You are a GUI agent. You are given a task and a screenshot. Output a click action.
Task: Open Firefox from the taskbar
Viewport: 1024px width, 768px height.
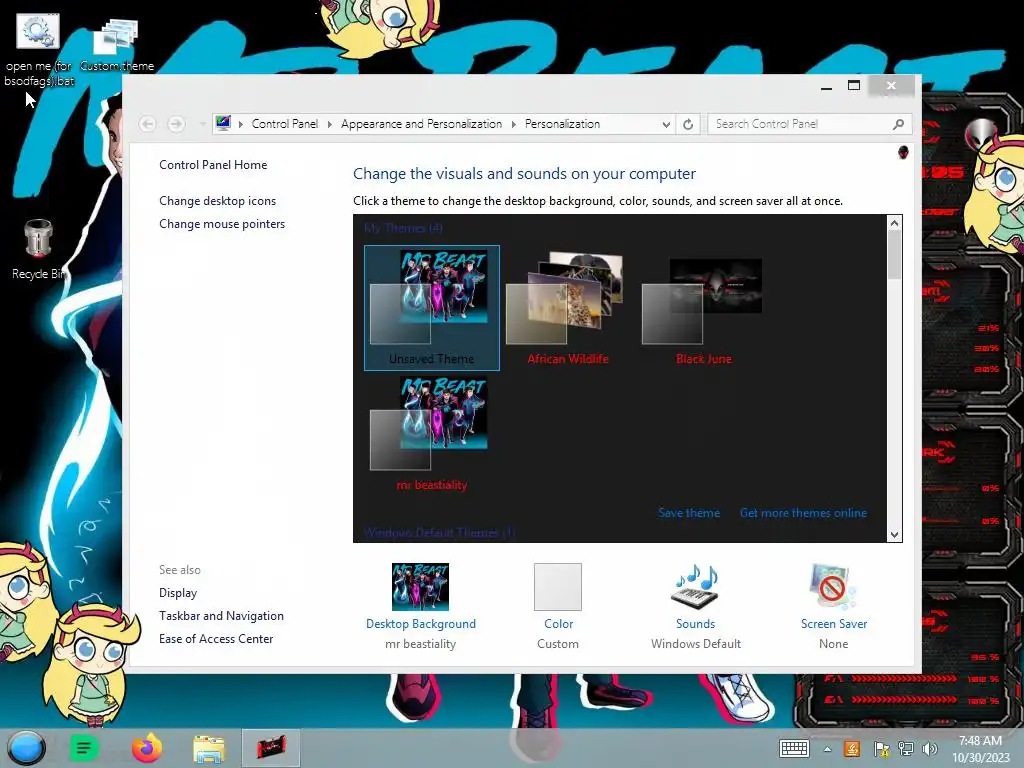[146, 748]
